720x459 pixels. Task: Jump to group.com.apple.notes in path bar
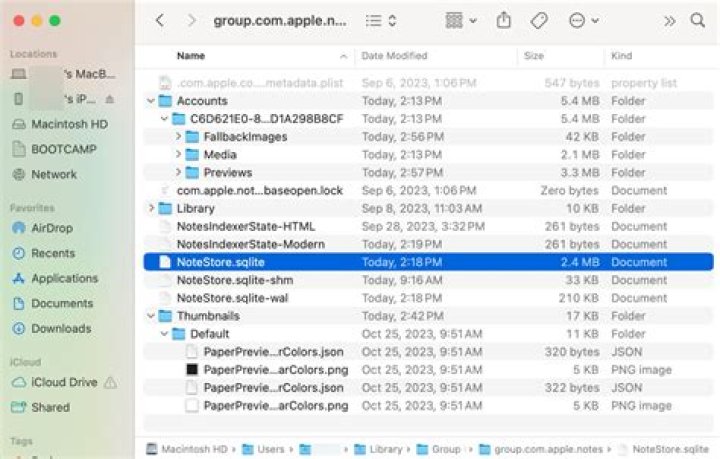coord(541,449)
